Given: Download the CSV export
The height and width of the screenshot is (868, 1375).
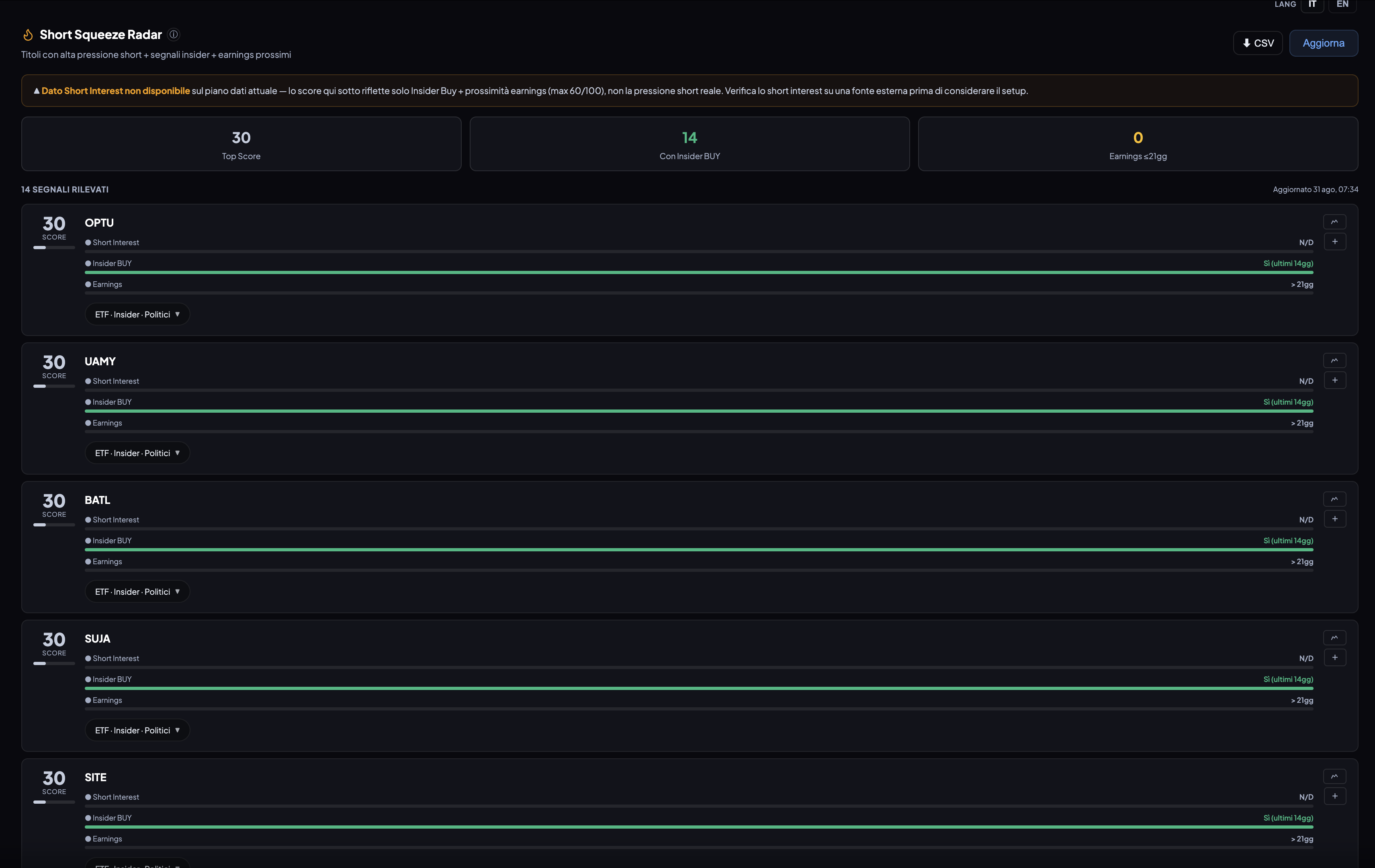Looking at the screenshot, I should click(x=1258, y=43).
